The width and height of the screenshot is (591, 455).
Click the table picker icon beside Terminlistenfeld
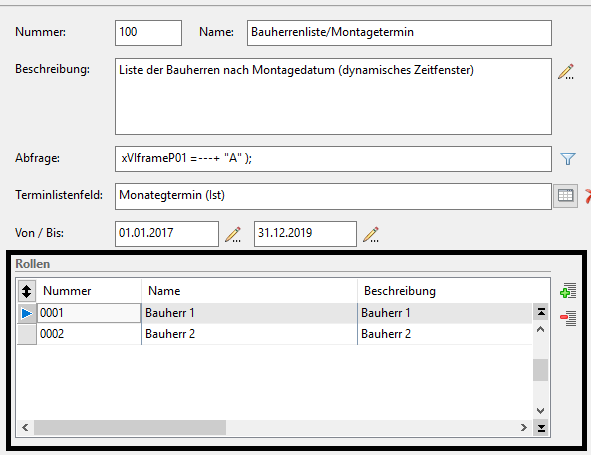pyautogui.click(x=565, y=196)
